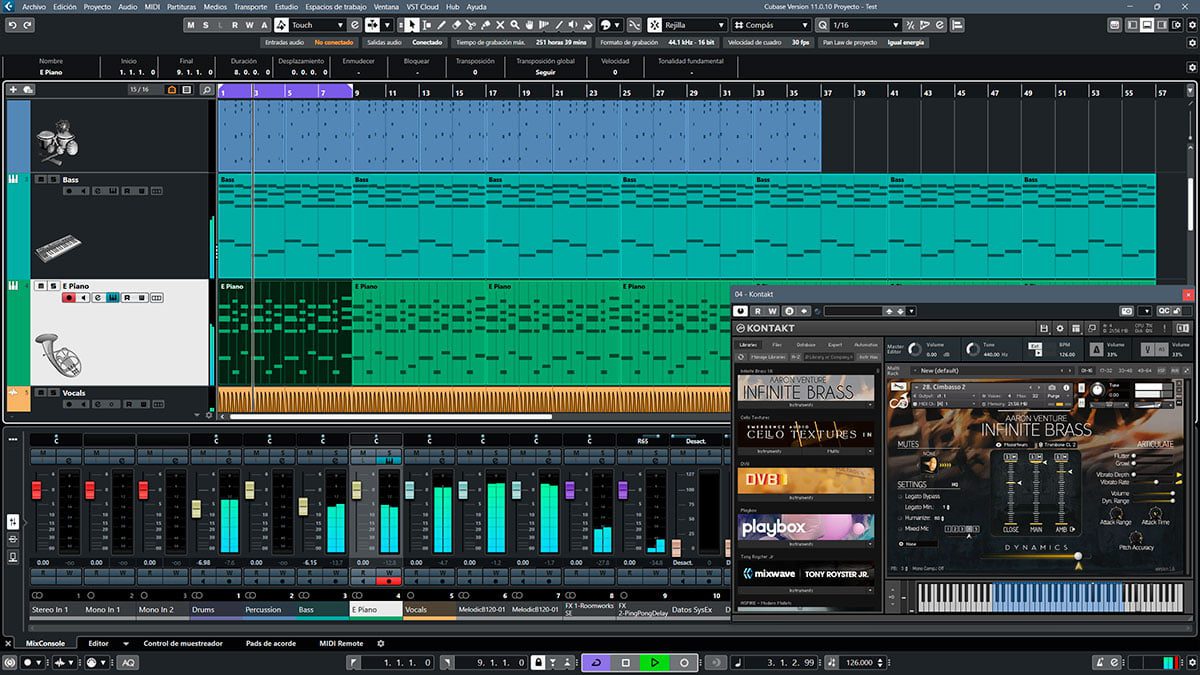Select the Split scissors tool
The image size is (1200, 675).
471,25
